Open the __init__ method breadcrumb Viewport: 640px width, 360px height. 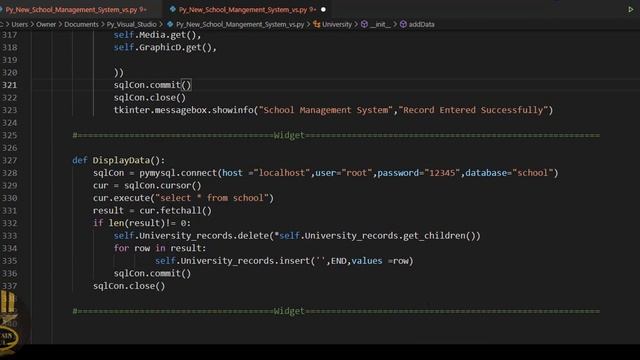[x=380, y=24]
